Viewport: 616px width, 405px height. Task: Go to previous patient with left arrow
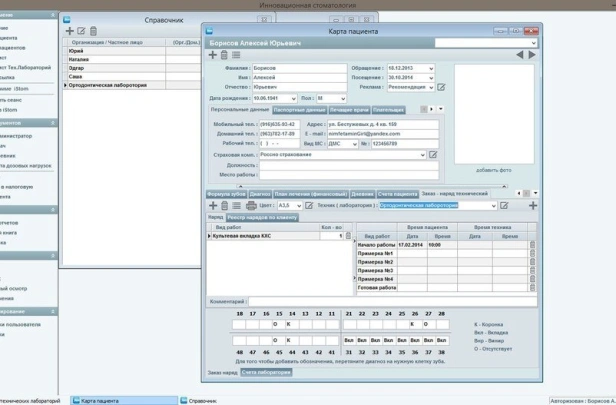(520, 55)
